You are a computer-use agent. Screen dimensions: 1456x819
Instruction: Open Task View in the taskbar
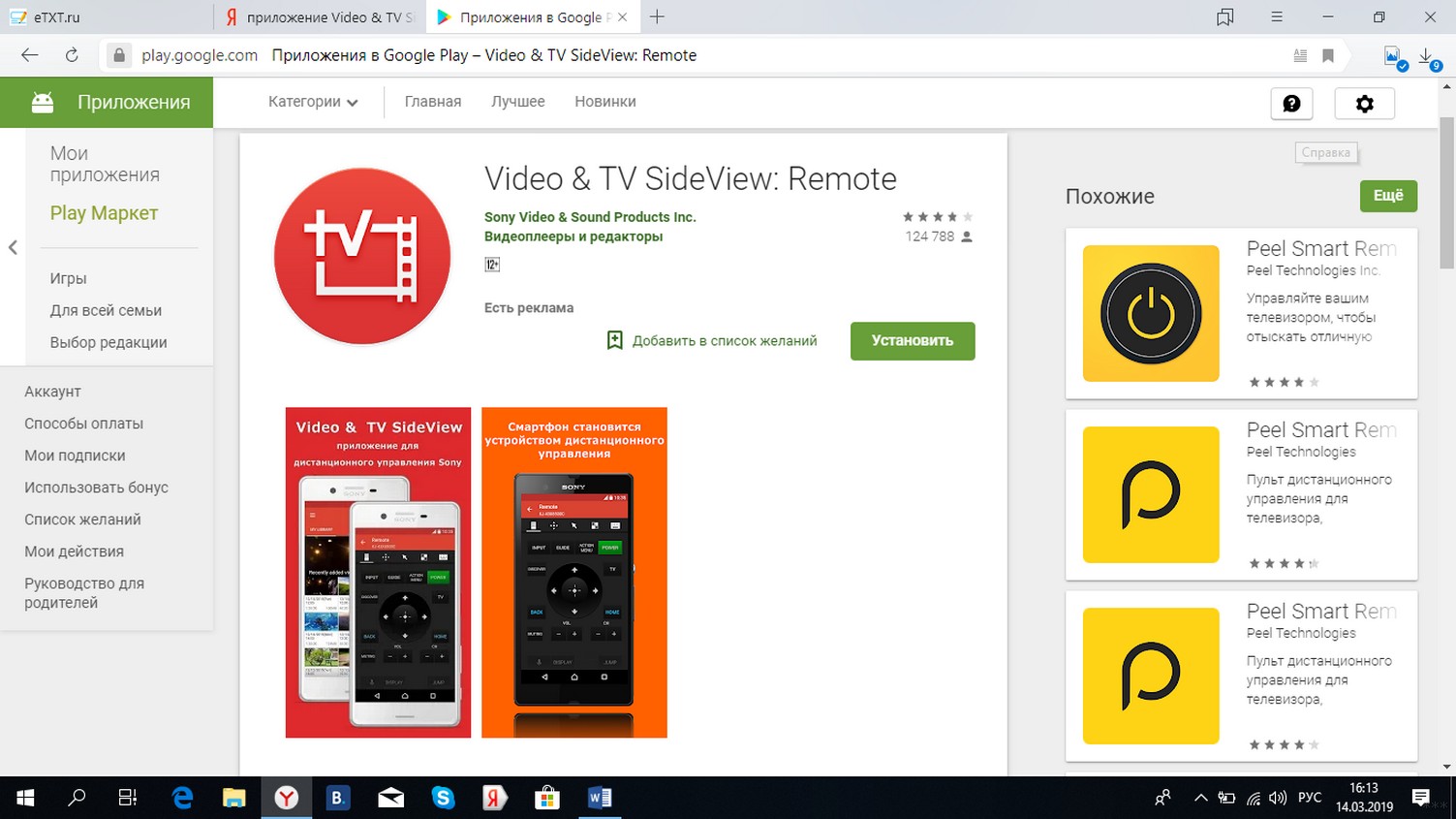128,798
